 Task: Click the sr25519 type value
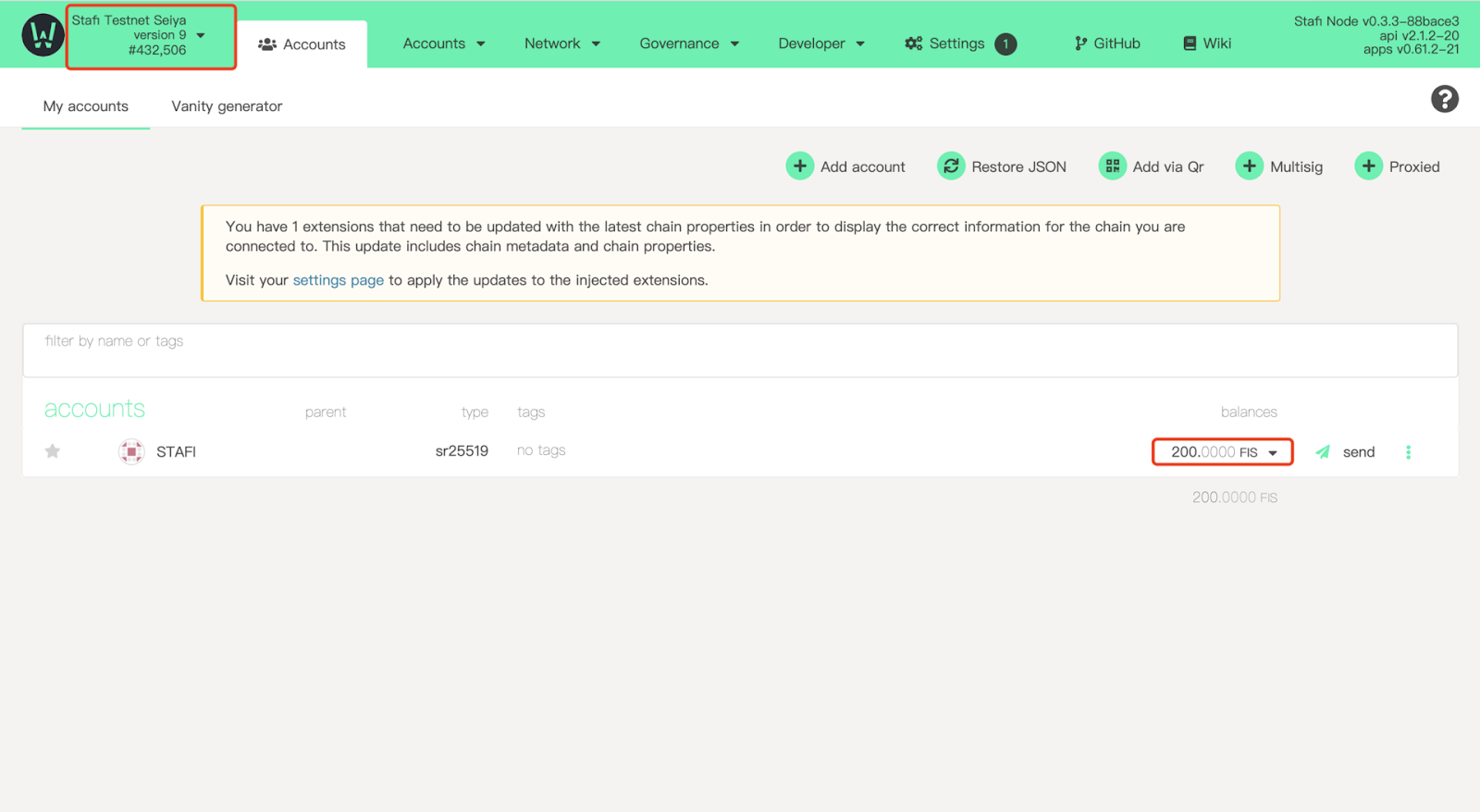click(462, 450)
